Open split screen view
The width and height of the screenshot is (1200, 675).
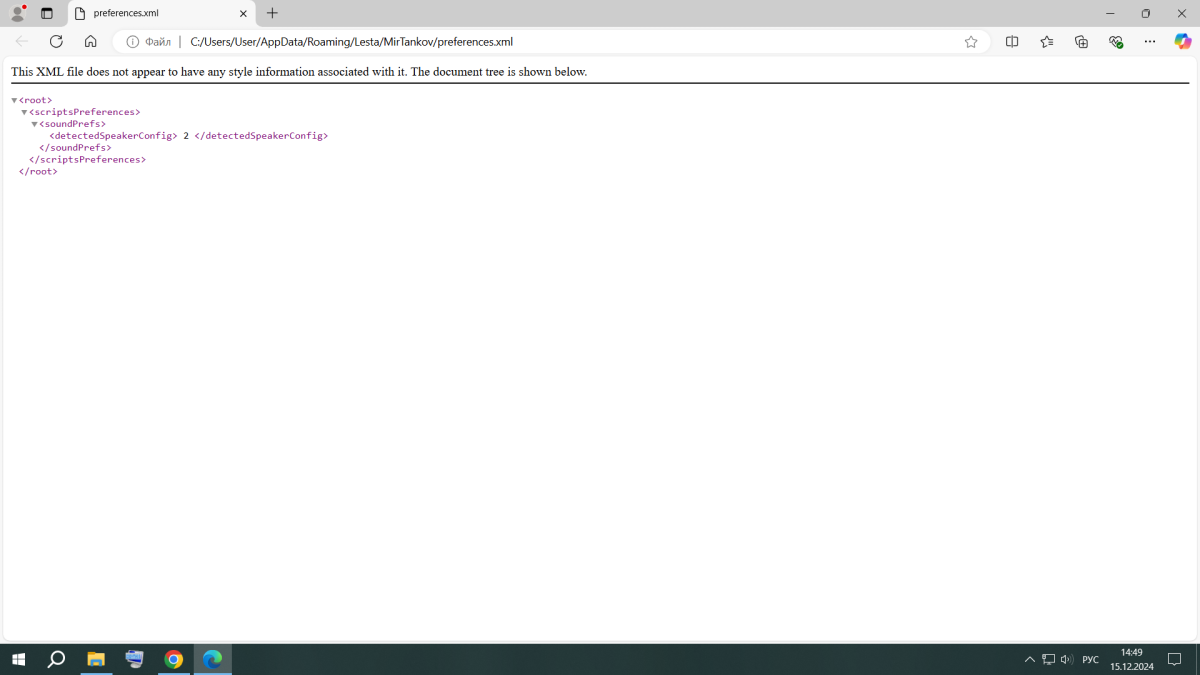pyautogui.click(x=1012, y=42)
